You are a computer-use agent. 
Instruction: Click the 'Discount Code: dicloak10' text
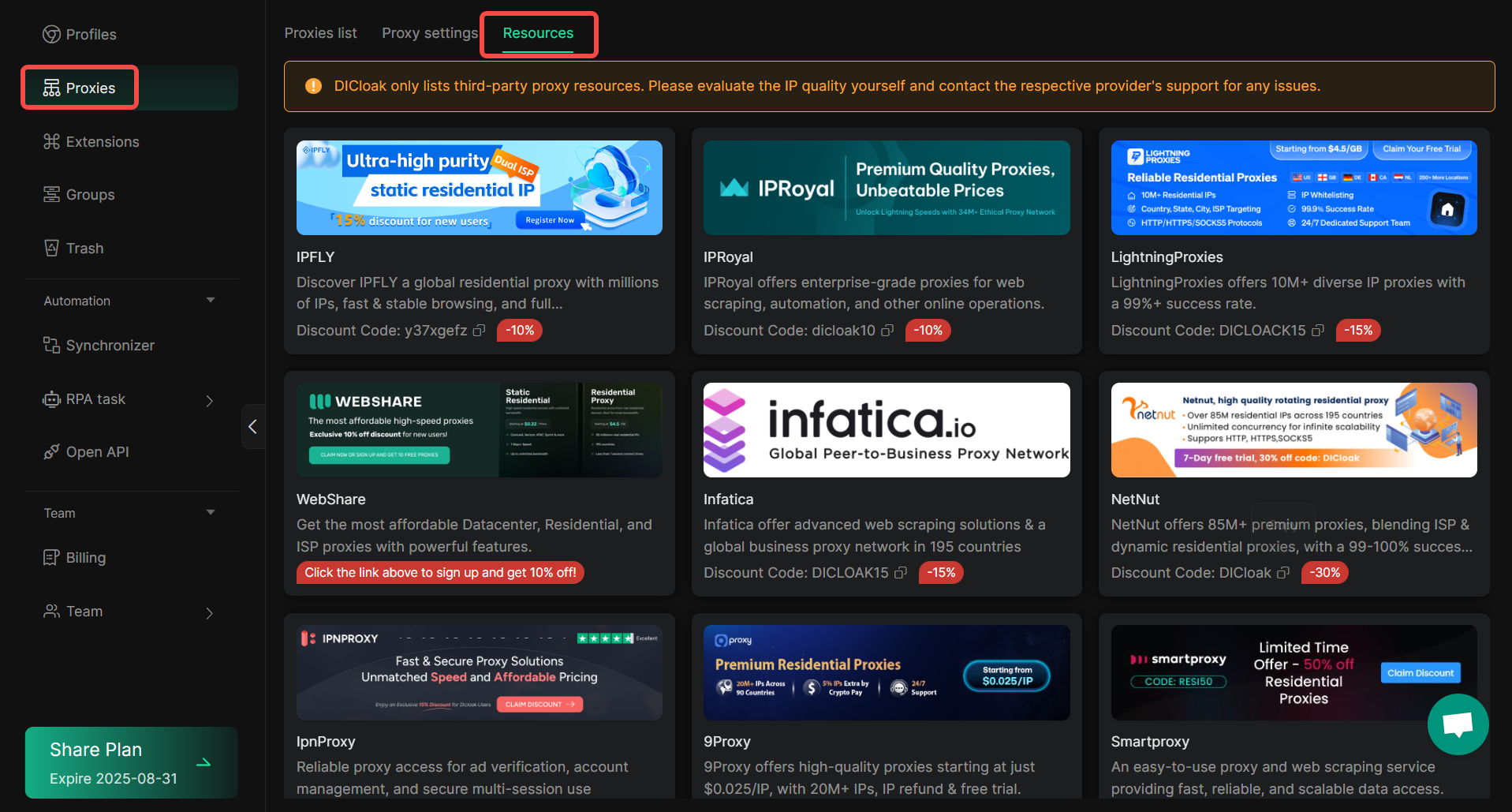click(x=790, y=331)
